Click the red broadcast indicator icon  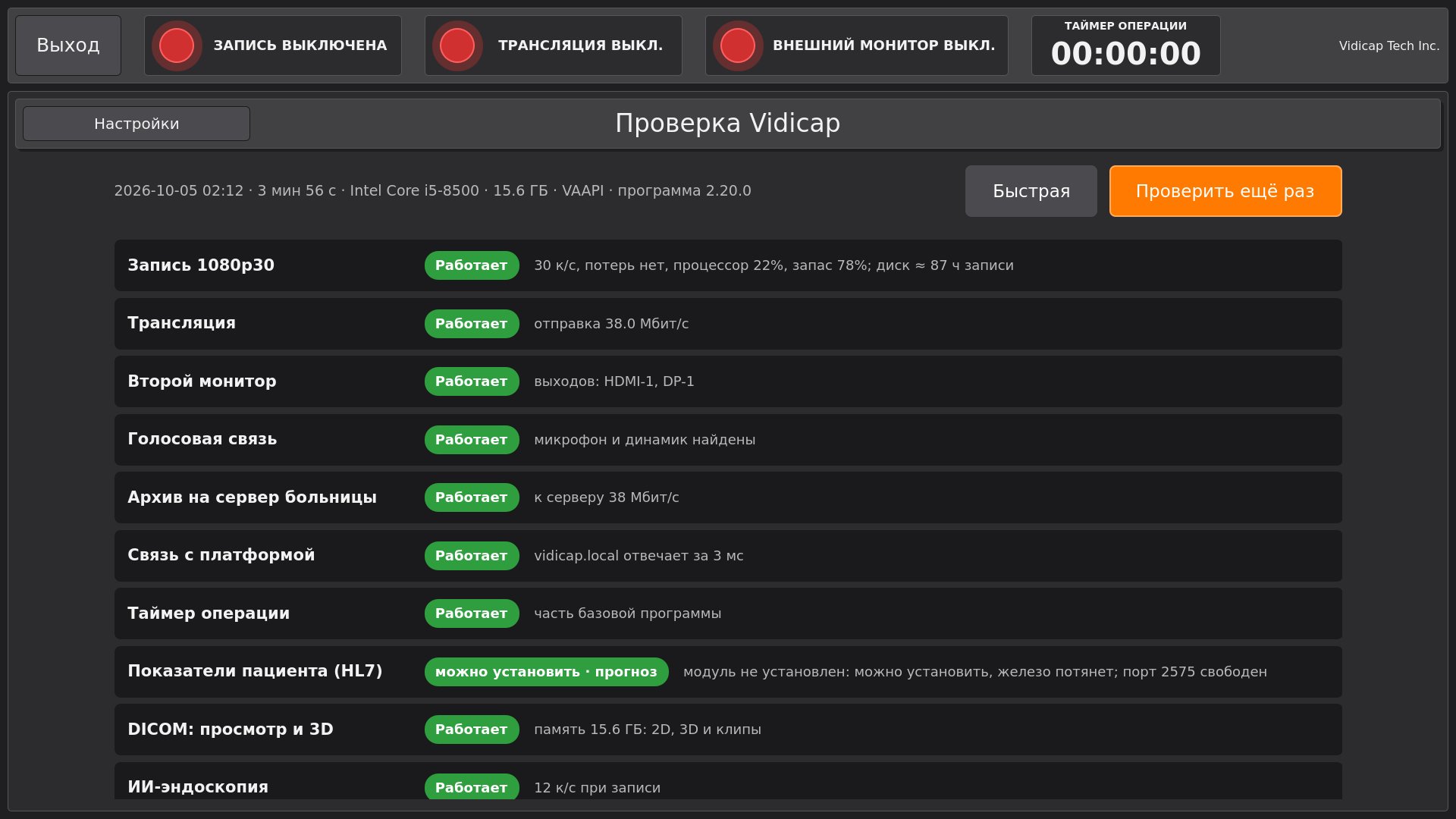pyautogui.click(x=457, y=45)
